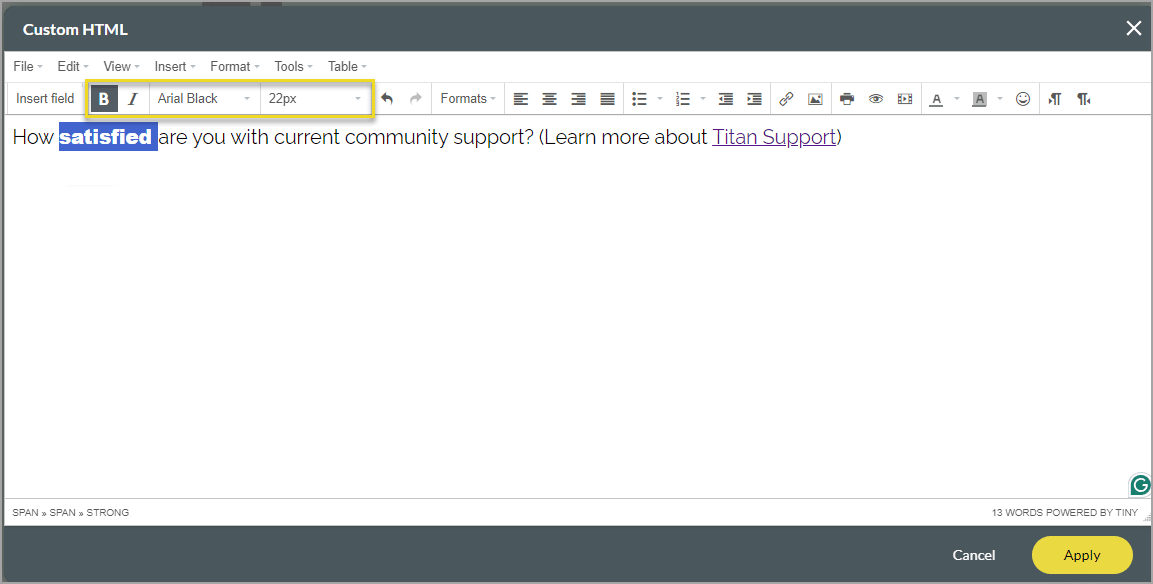Viewport: 1153px width, 584px height.
Task: Click the Titan Support link
Action: pos(773,137)
